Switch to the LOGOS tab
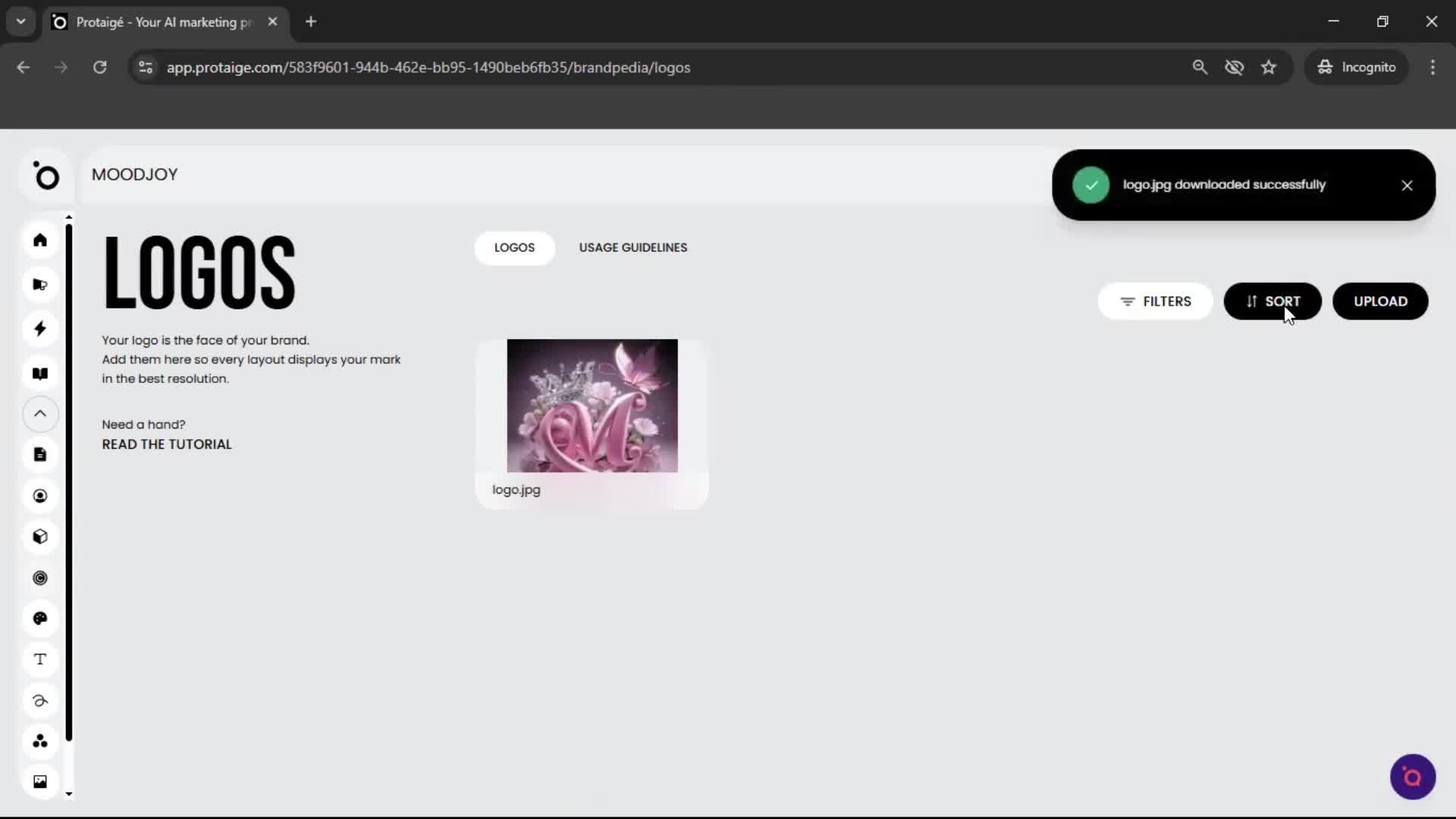The height and width of the screenshot is (819, 1456). pyautogui.click(x=514, y=248)
